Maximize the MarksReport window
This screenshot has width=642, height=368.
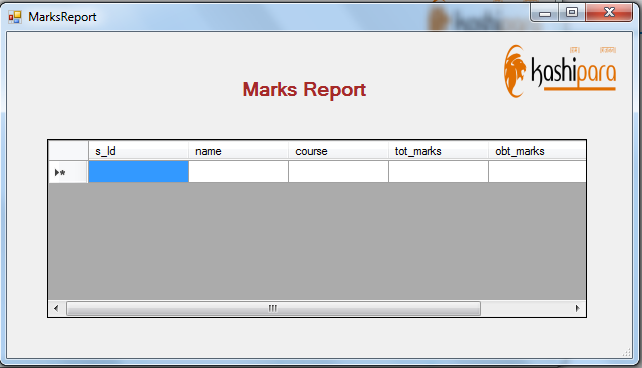[572, 13]
